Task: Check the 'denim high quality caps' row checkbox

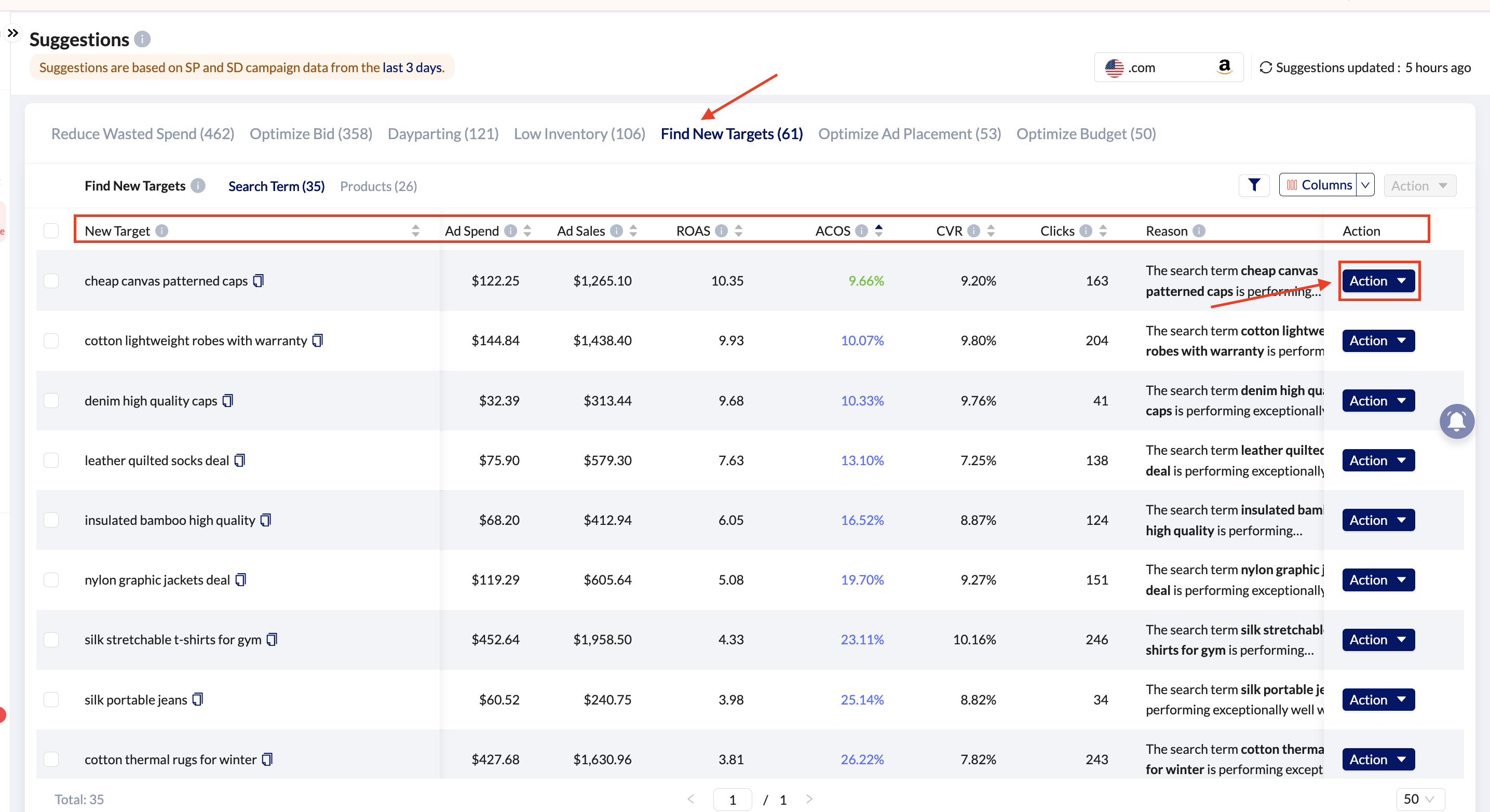Action: pyautogui.click(x=51, y=400)
